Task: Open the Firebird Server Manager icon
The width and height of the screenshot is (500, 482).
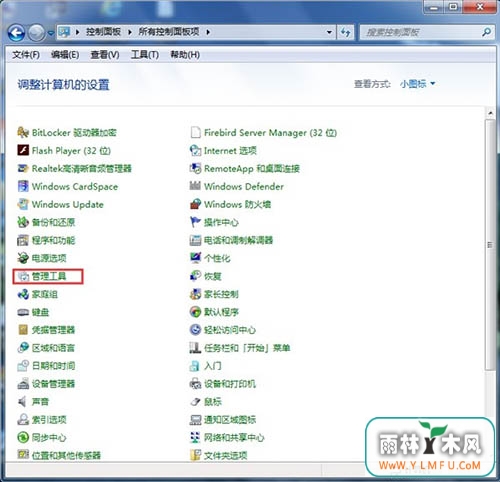Action: point(195,133)
